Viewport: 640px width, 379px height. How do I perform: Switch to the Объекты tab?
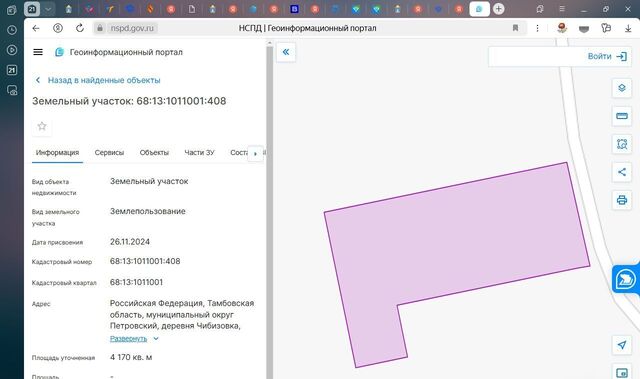coord(154,153)
